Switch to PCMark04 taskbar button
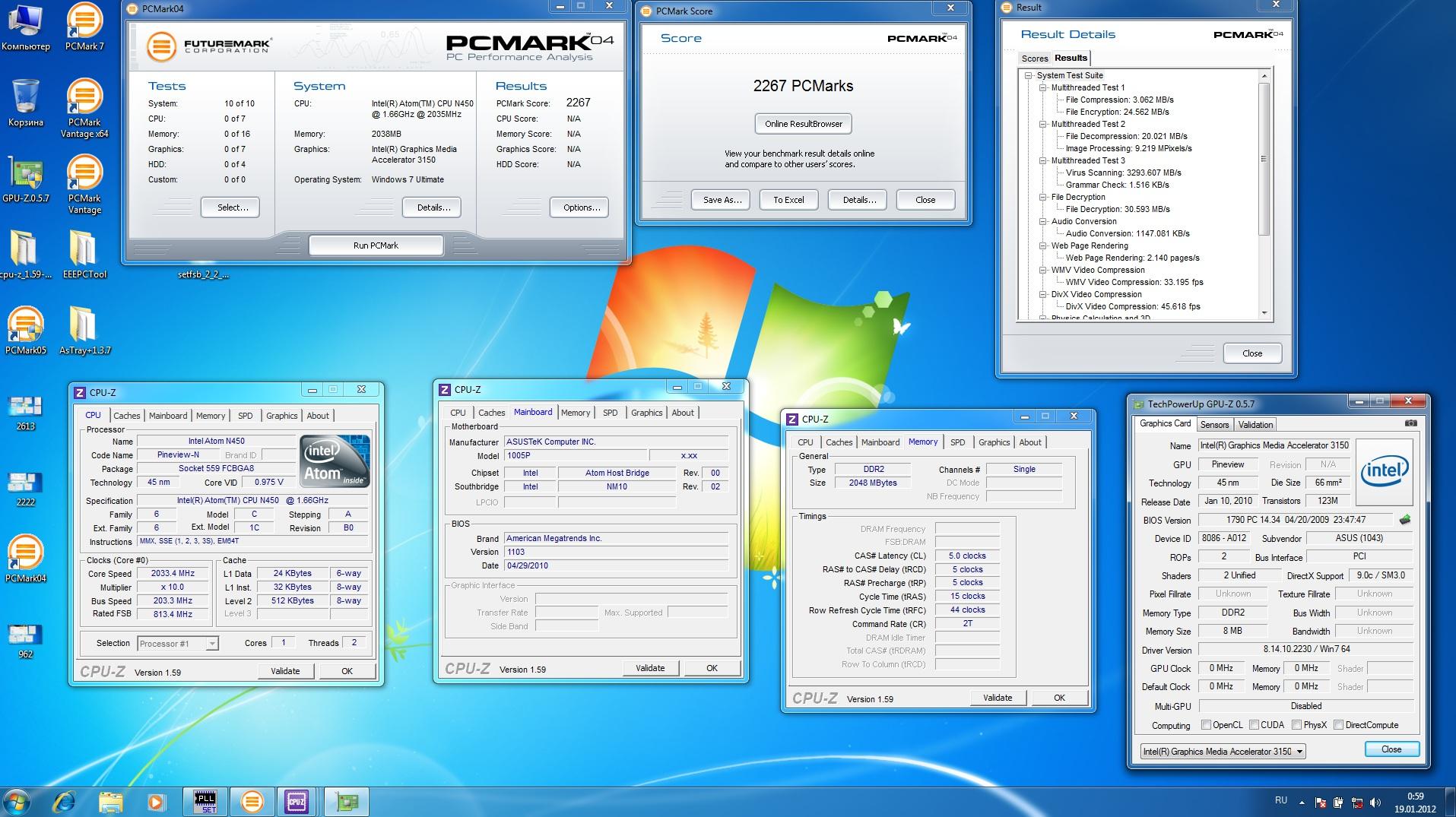1456x817 pixels. [252, 802]
